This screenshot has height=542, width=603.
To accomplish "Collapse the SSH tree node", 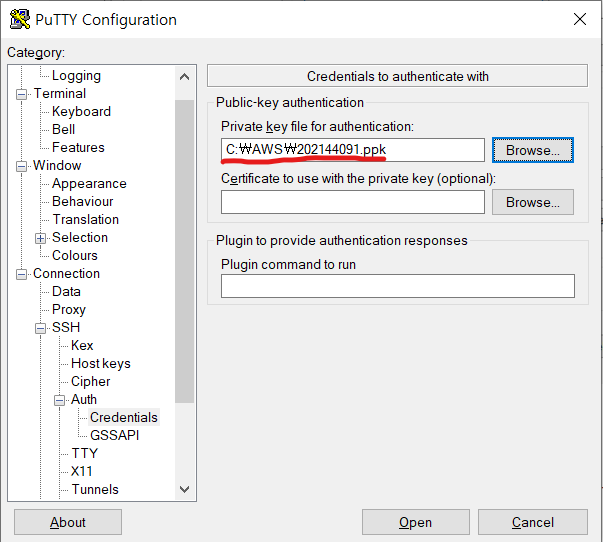I will [x=40, y=328].
